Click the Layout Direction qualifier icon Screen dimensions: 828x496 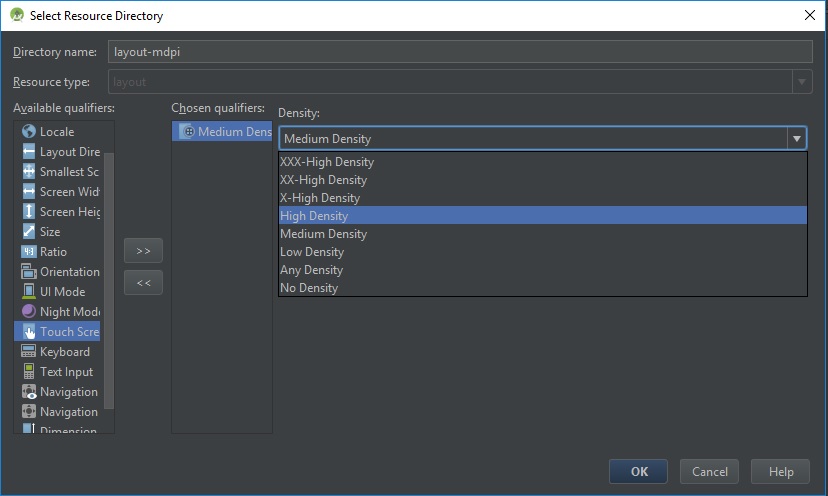(29, 152)
